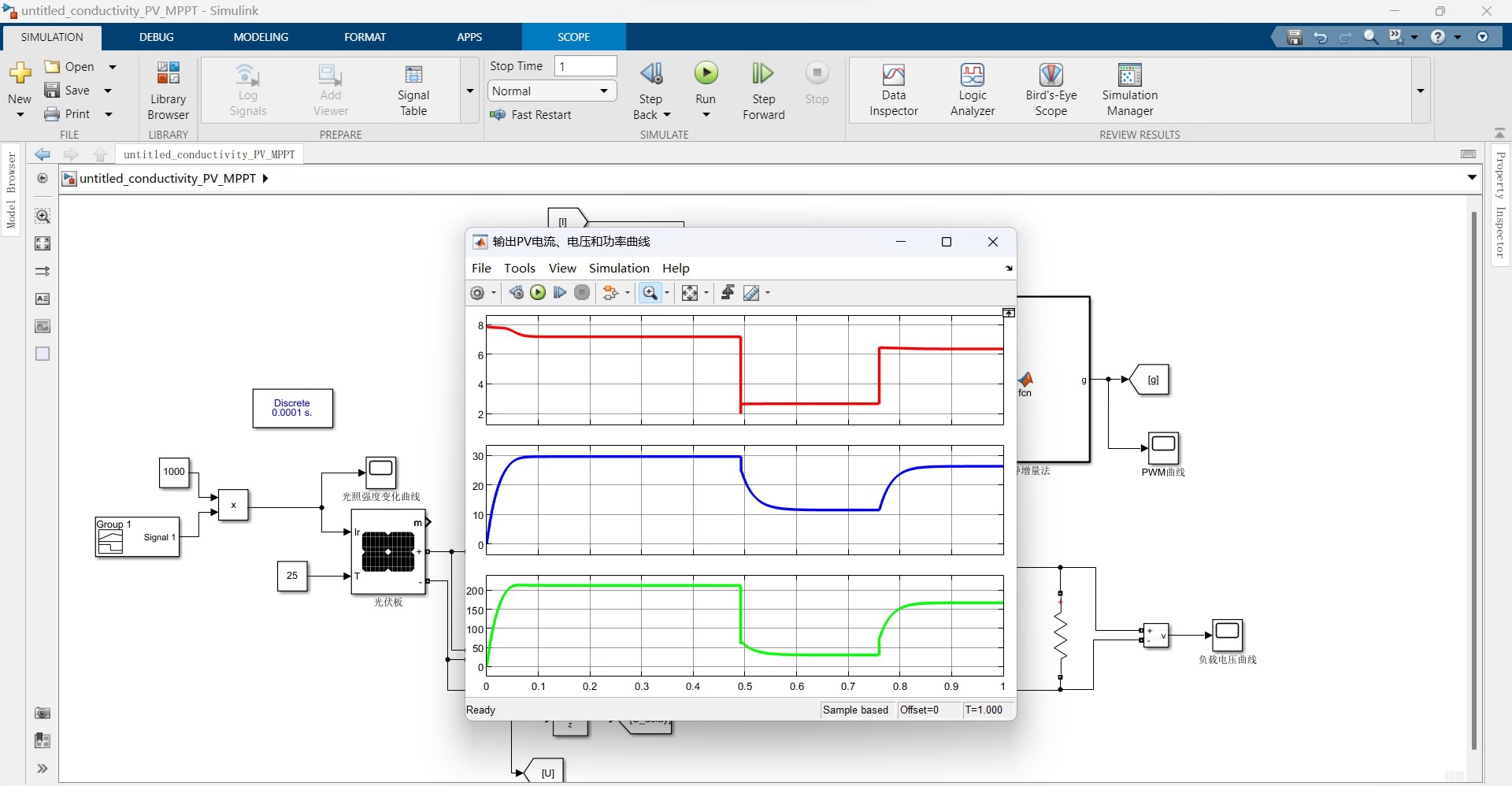Switch to APPS ribbon tab
Viewport: 1512px width, 786px height.
(469, 37)
